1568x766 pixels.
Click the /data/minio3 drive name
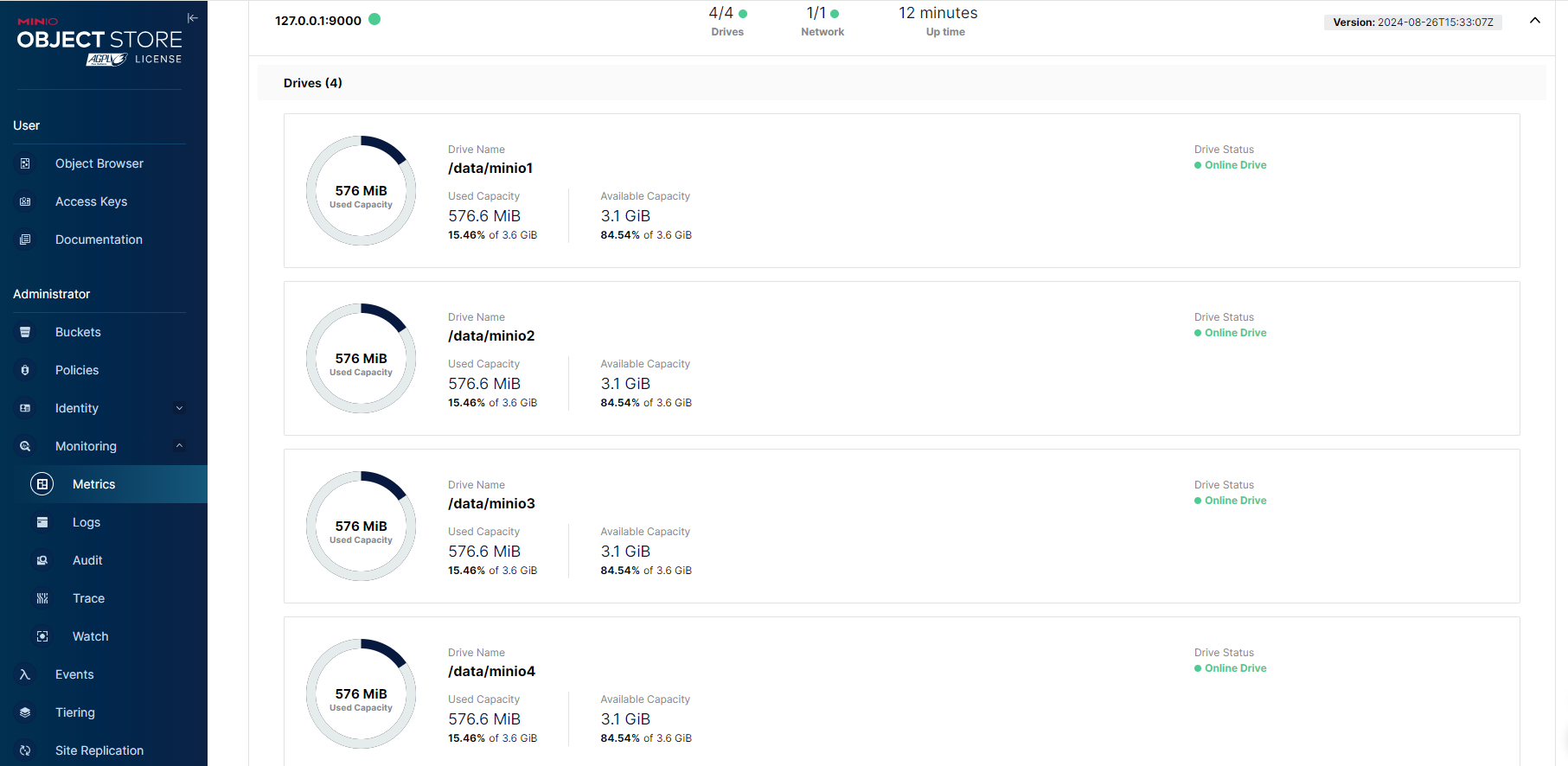[491, 503]
